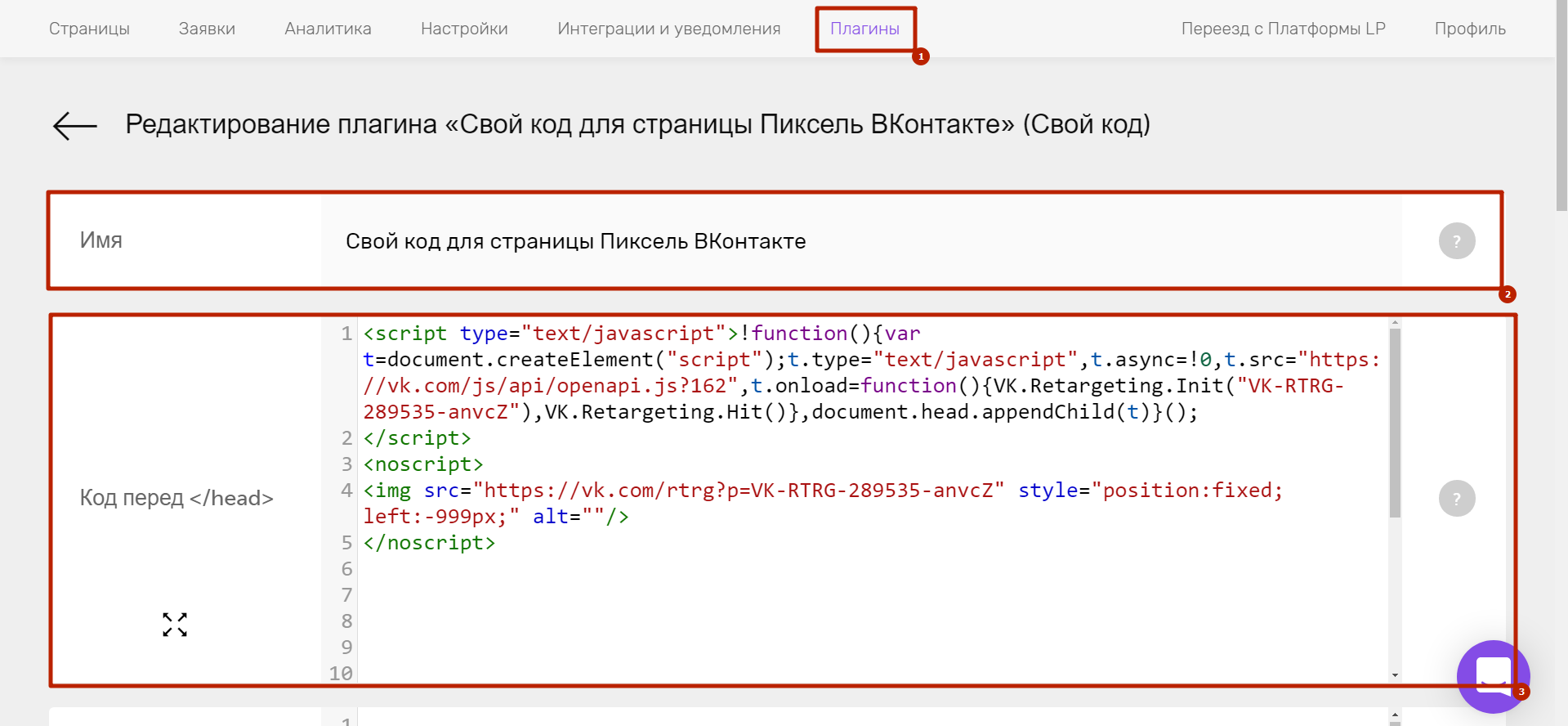The image size is (1568, 726).
Task: Open help icon for head code field
Action: click(1457, 498)
